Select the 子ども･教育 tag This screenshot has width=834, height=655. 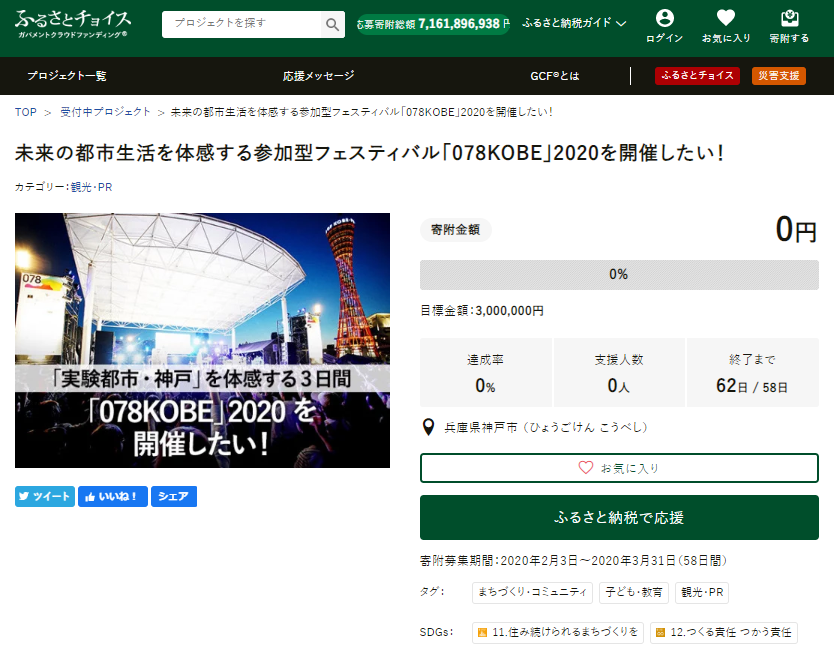pyautogui.click(x=634, y=592)
